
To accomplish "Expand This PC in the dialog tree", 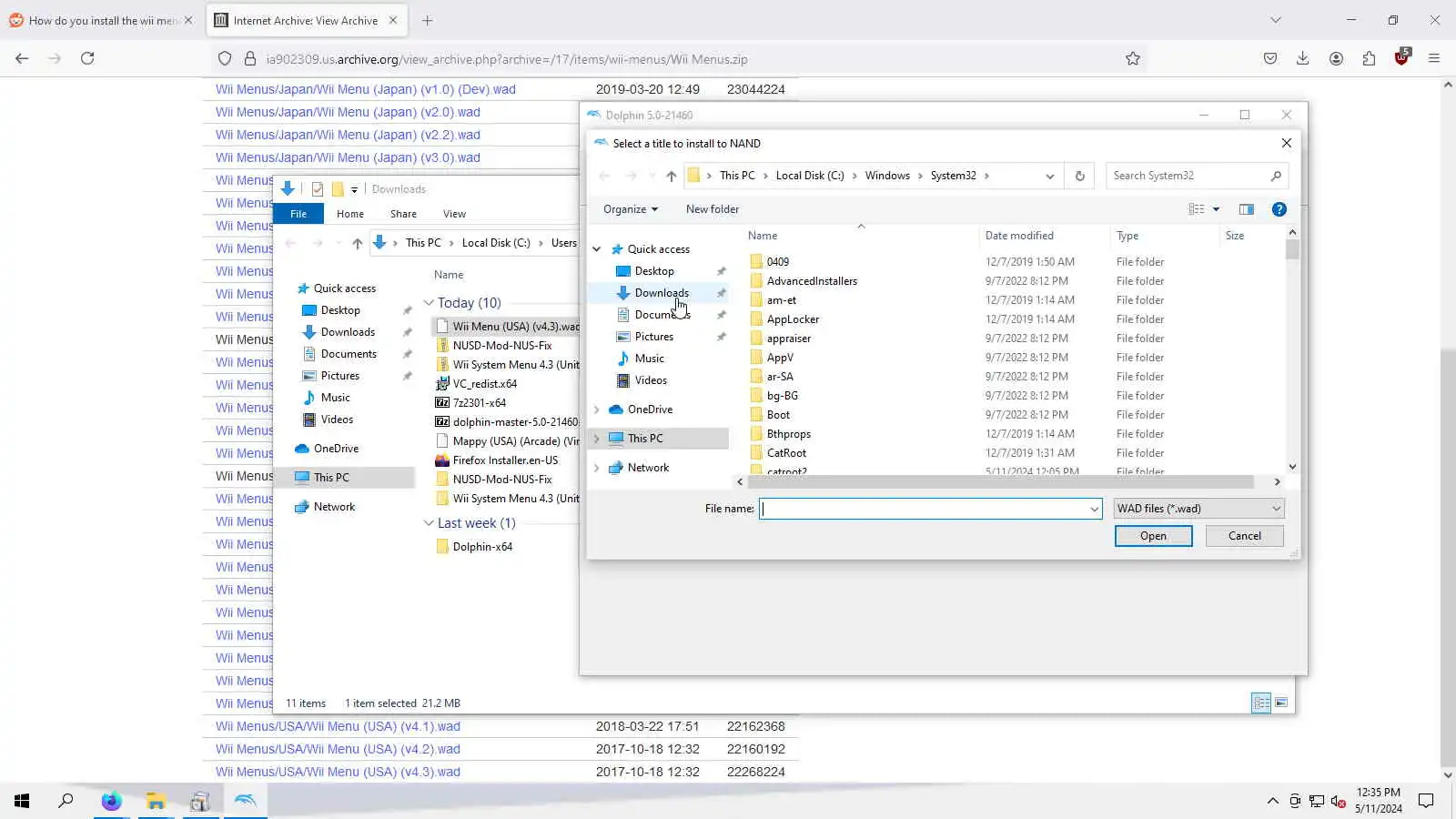I will 597,439.
